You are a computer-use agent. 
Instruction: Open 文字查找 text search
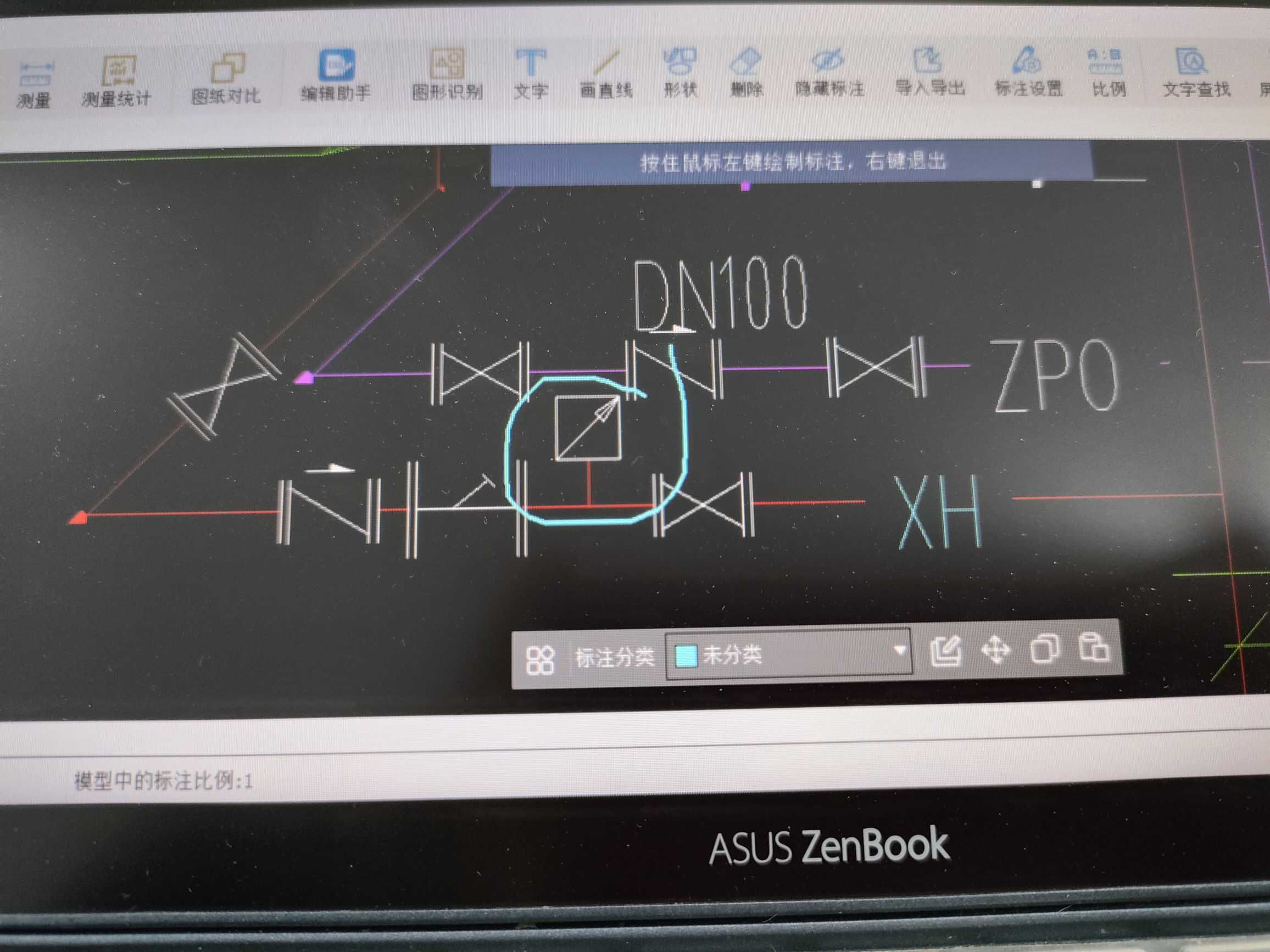[1196, 71]
